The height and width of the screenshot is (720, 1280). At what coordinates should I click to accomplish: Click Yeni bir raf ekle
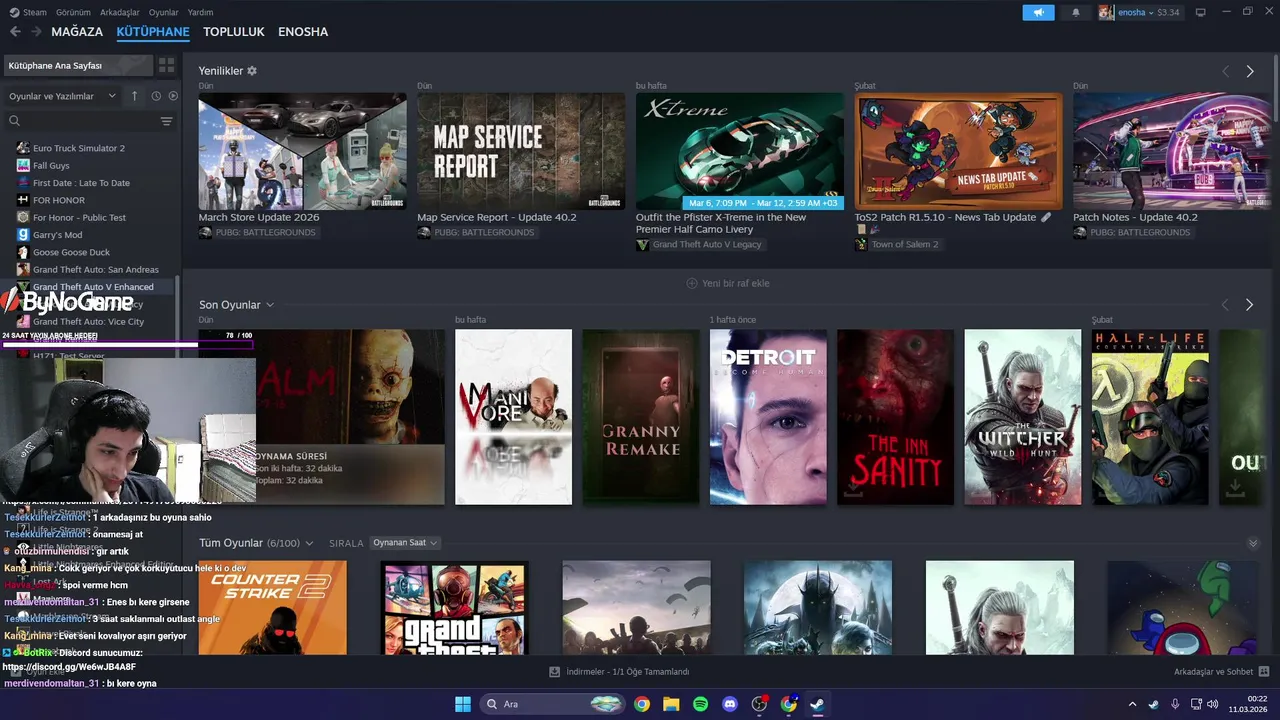[728, 283]
